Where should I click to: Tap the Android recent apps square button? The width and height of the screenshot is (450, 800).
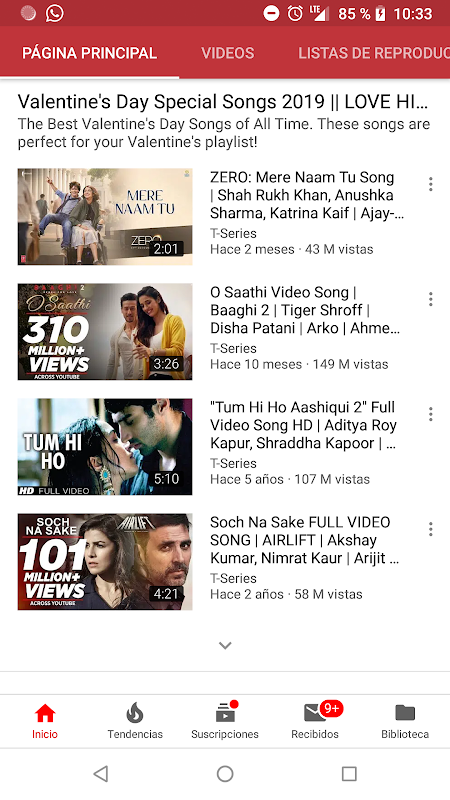(x=349, y=774)
